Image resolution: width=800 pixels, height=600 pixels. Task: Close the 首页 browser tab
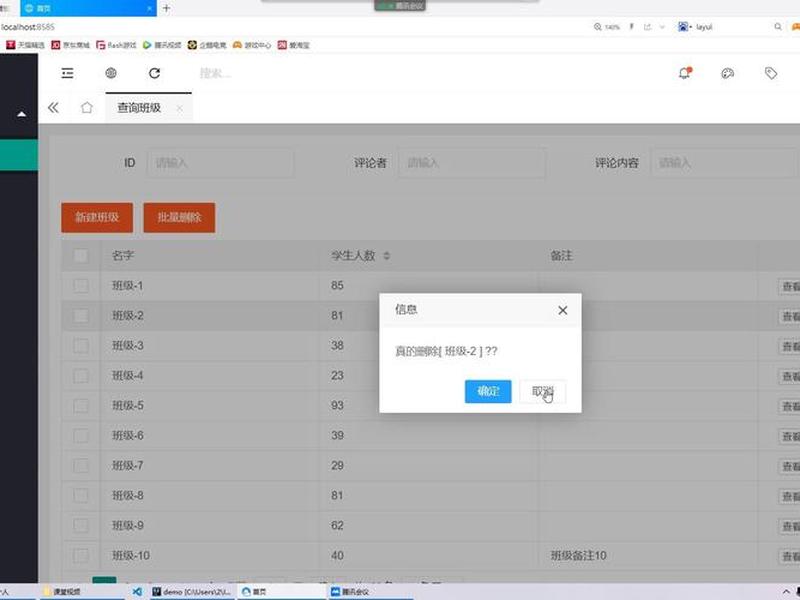coord(149,9)
